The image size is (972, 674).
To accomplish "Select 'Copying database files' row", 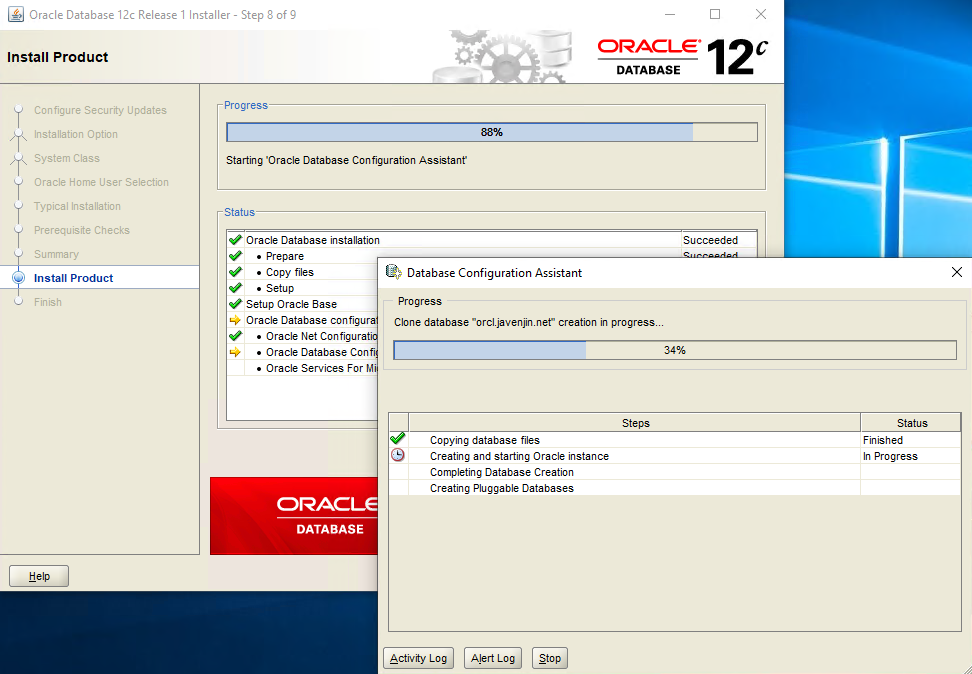I will point(675,440).
